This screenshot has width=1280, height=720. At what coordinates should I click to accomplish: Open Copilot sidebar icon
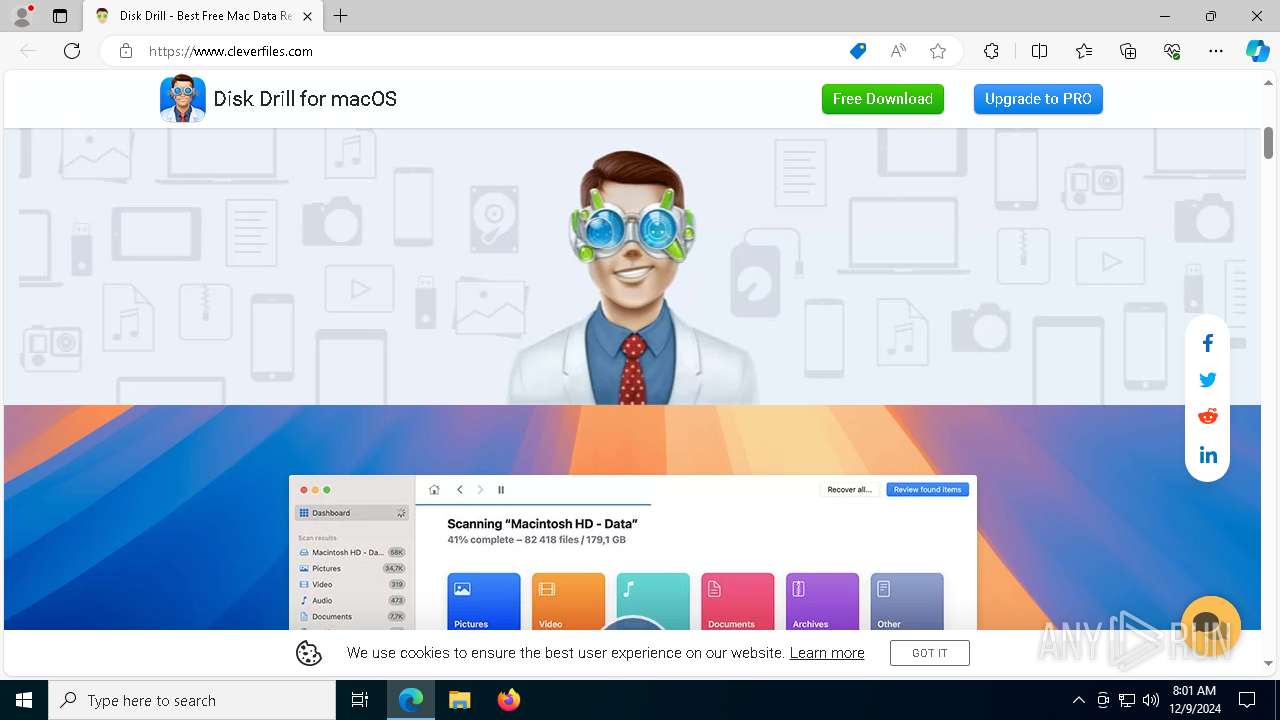pyautogui.click(x=1257, y=51)
